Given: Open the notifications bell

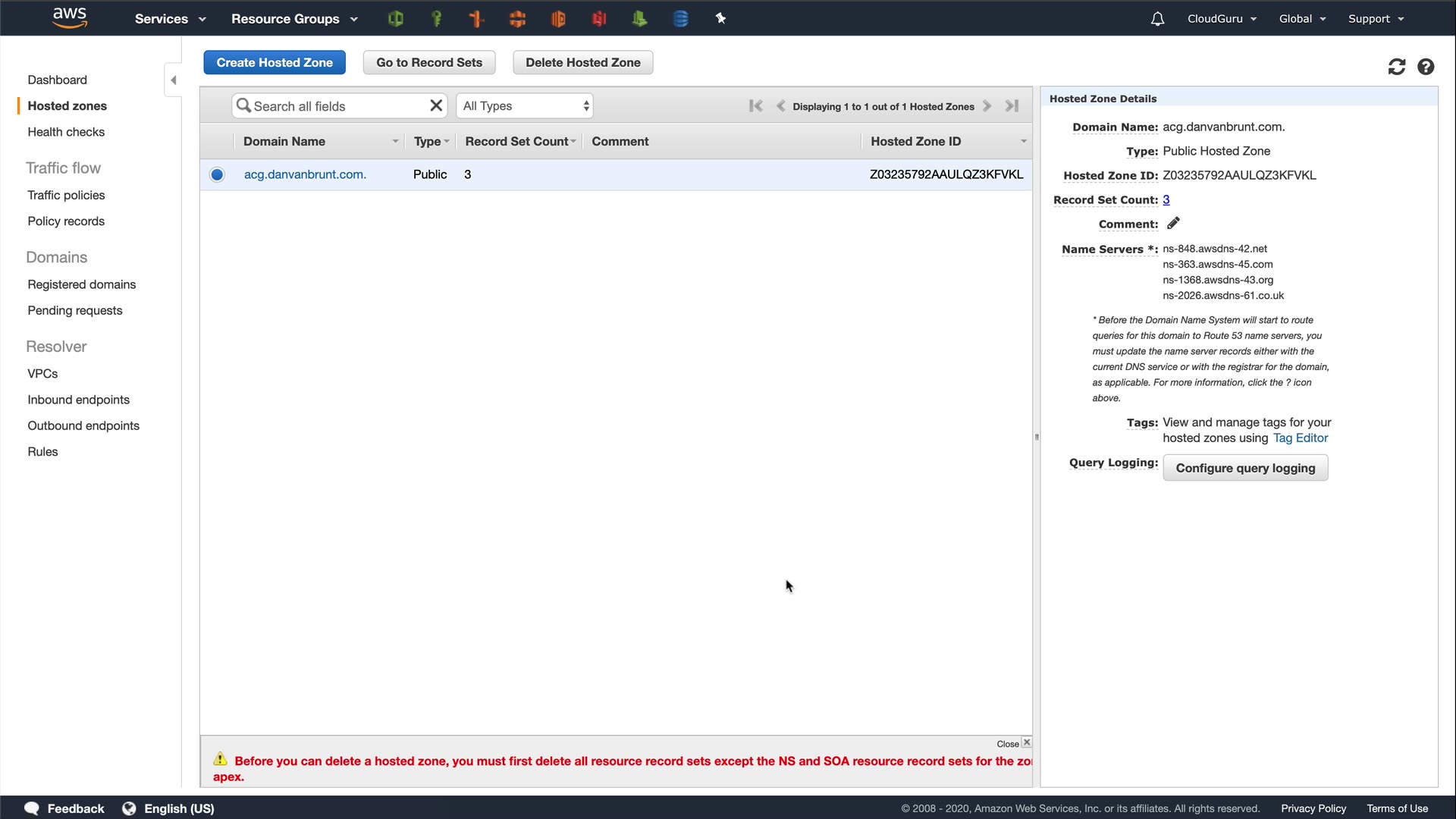Looking at the screenshot, I should point(1157,19).
